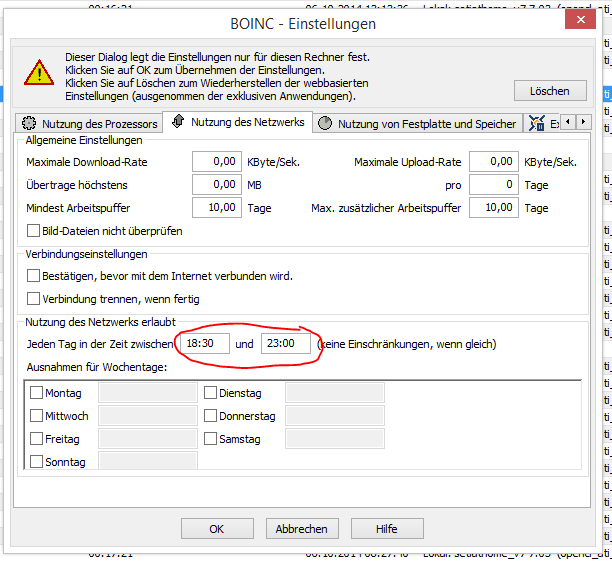The image size is (612, 561).
Task: Click the 'Nutzung des Netzwerks erlaubt' group title
Action: 101,322
